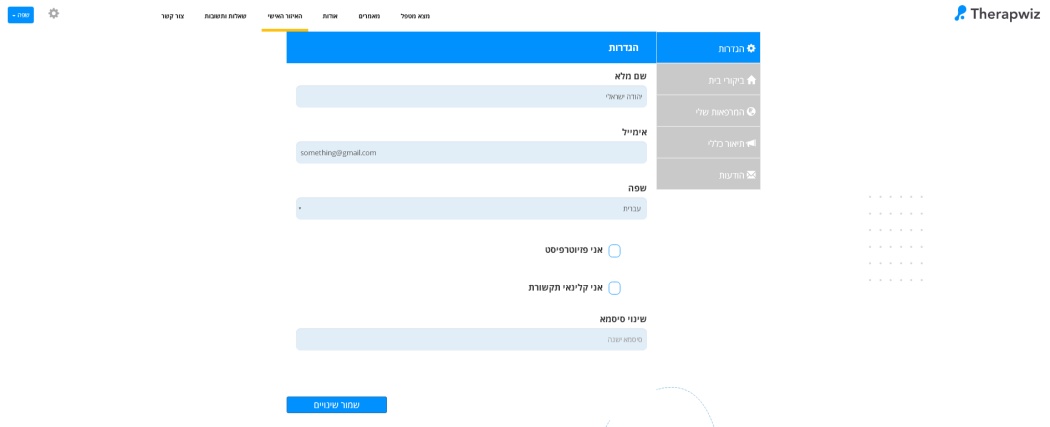Select the האיזור האישי nav tab
Viewport: 1050px width, 427px height.
[x=285, y=15]
